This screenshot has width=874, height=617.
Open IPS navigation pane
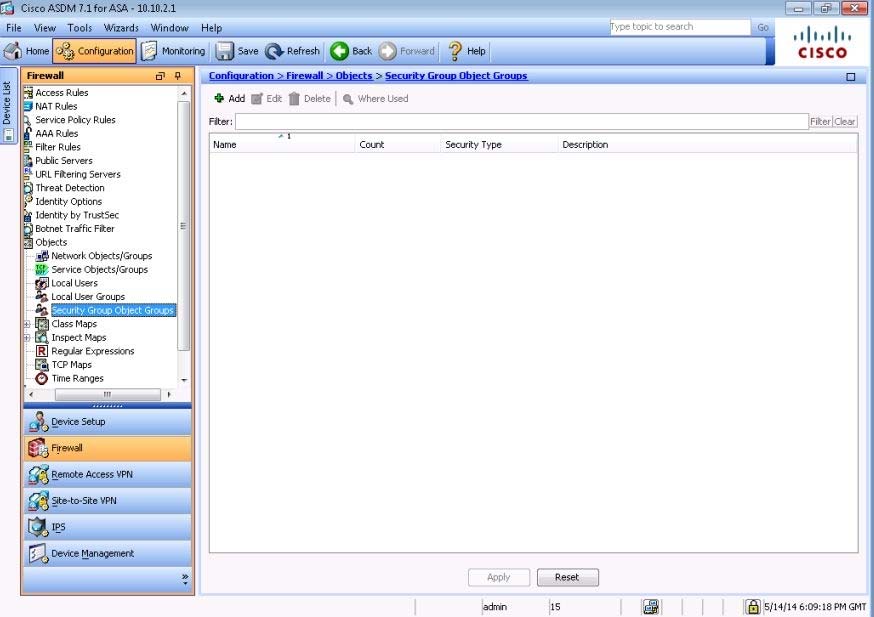coord(108,527)
